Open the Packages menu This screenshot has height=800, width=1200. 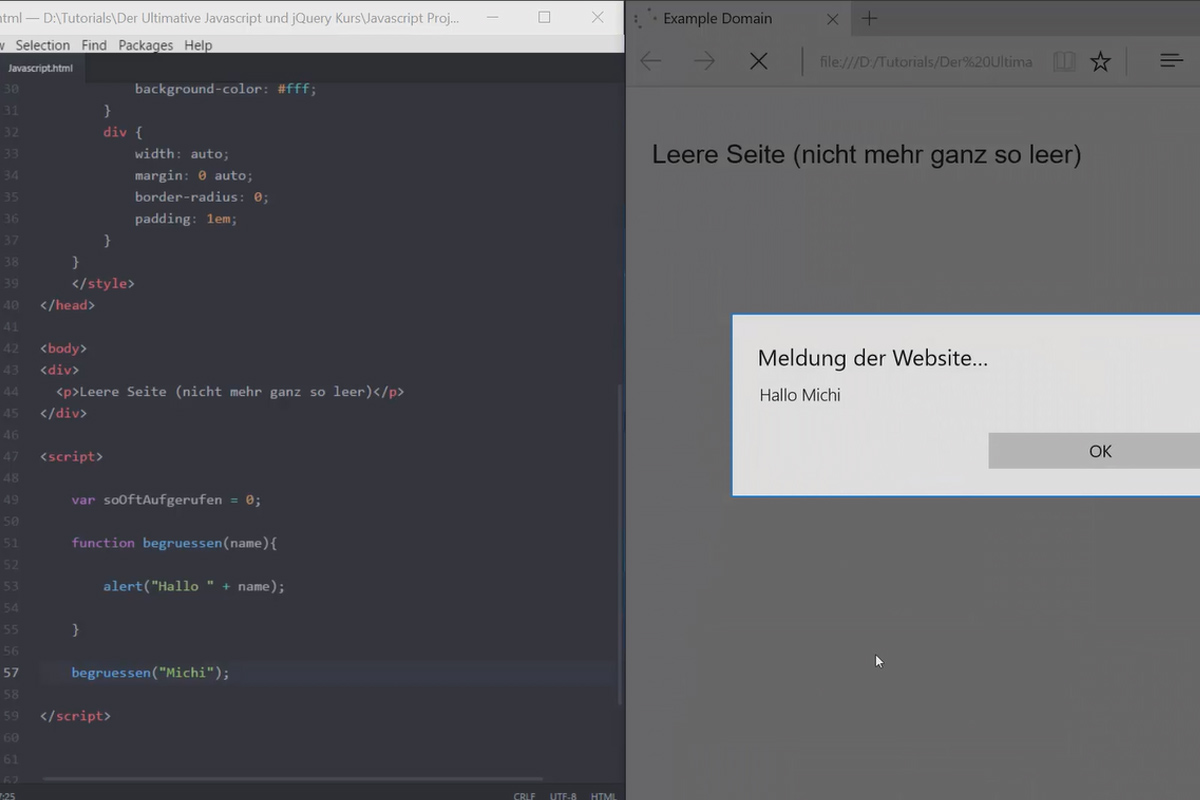point(145,45)
